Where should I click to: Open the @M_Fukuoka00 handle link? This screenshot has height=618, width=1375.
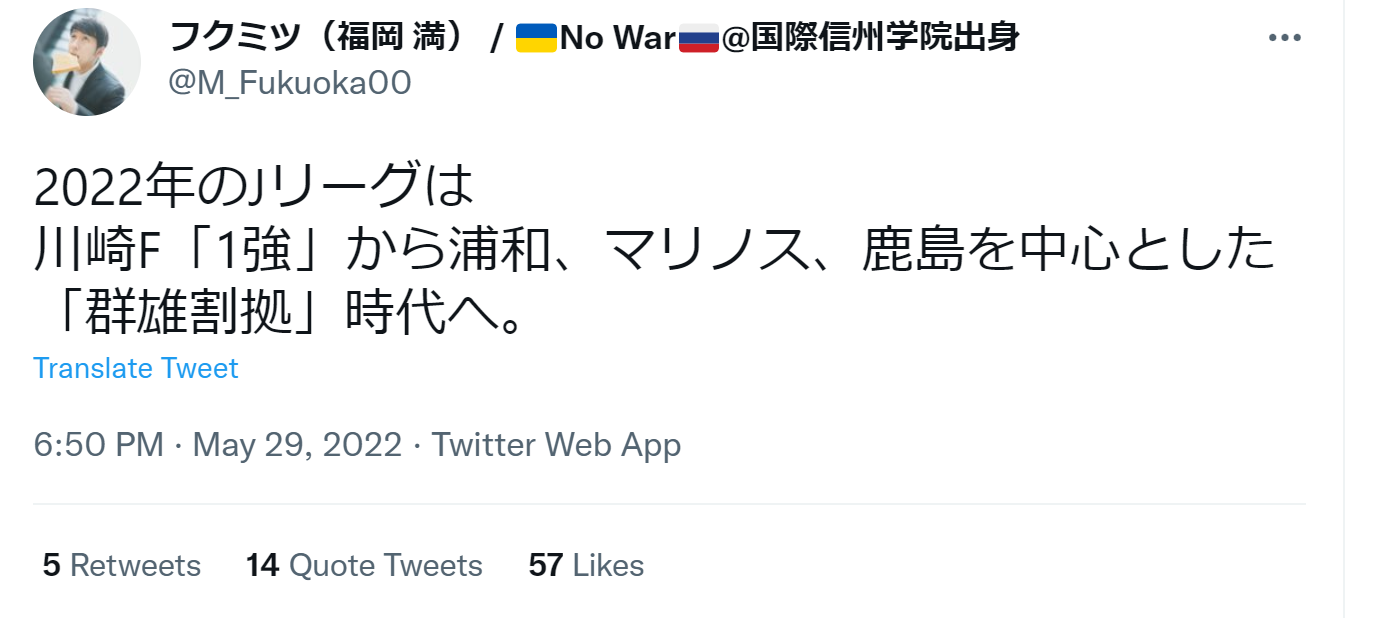click(x=290, y=83)
